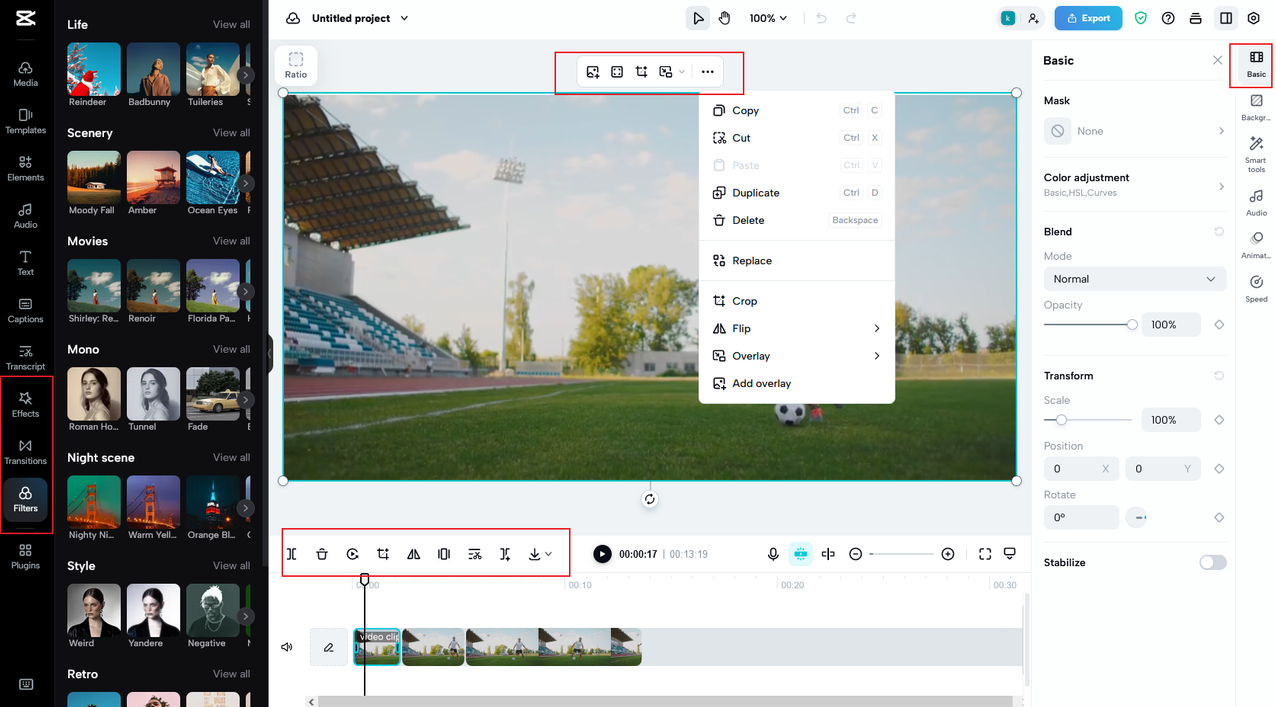This screenshot has height=707, width=1276.
Task: Open the 100% zoom dropdown in top bar
Action: (x=768, y=18)
